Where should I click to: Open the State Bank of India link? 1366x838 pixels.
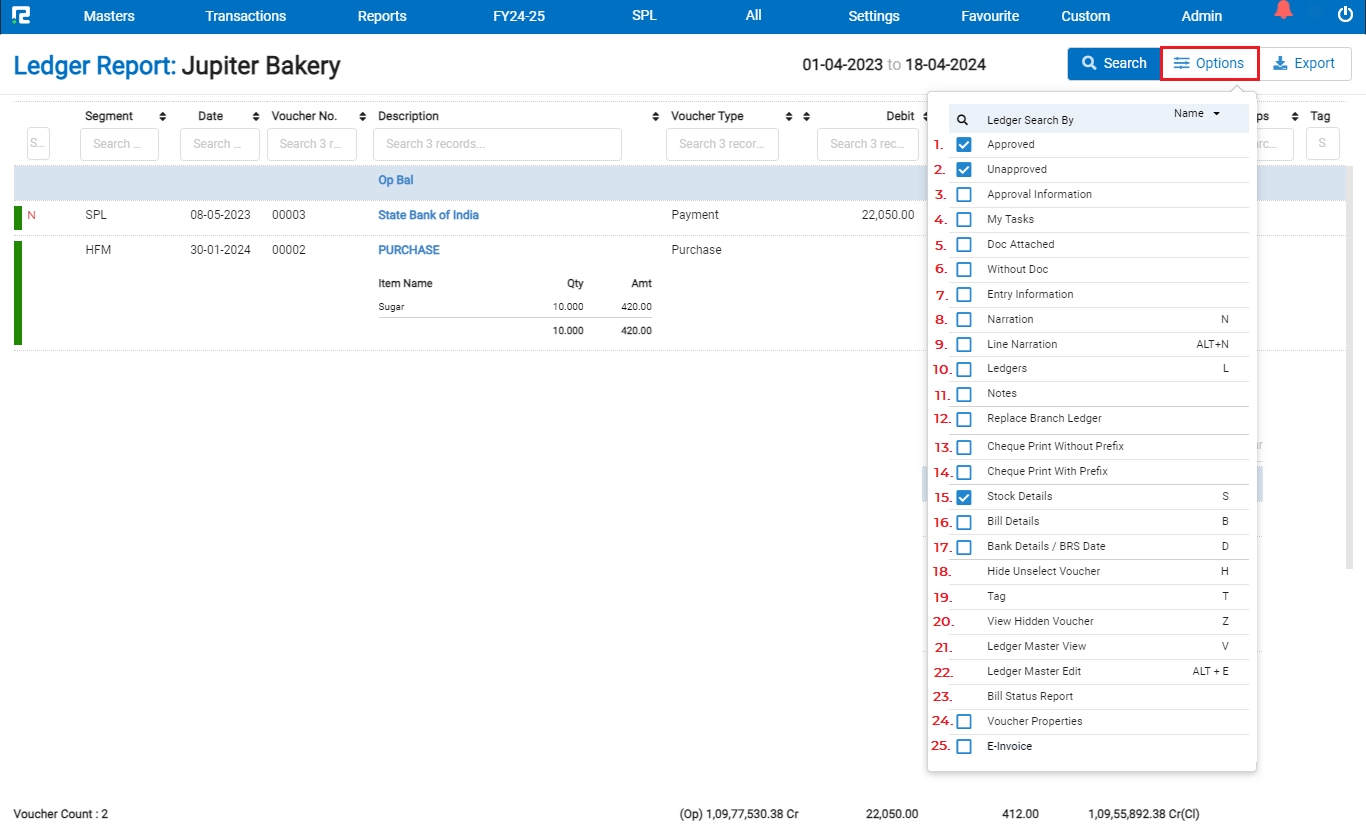click(x=428, y=215)
